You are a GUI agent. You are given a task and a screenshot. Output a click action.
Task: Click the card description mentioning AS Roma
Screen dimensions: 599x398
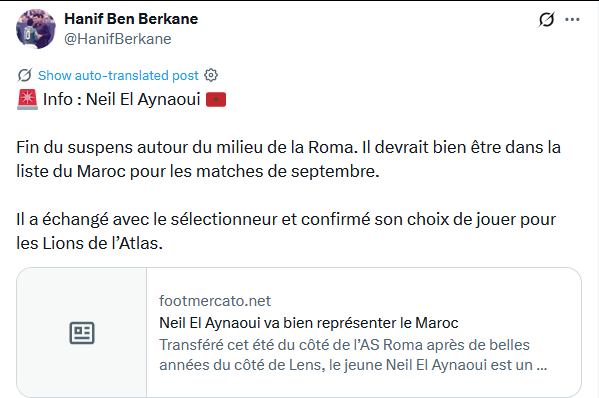[344, 345]
